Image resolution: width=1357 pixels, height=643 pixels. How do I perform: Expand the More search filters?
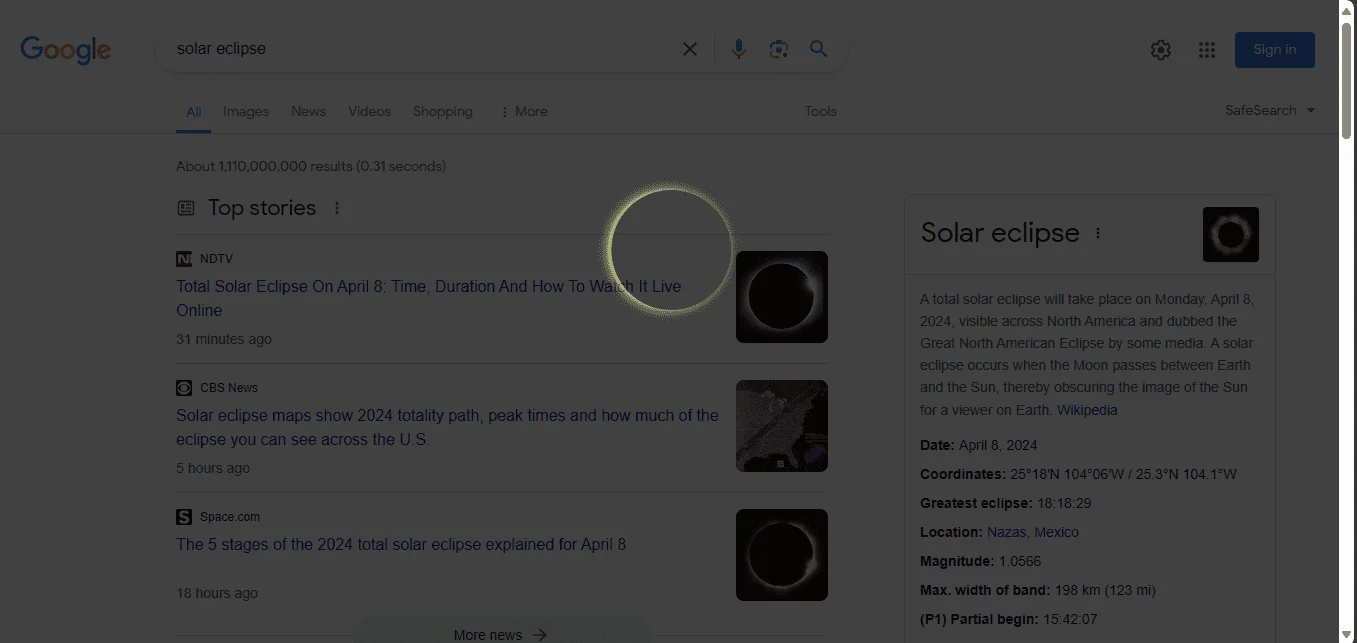point(523,112)
